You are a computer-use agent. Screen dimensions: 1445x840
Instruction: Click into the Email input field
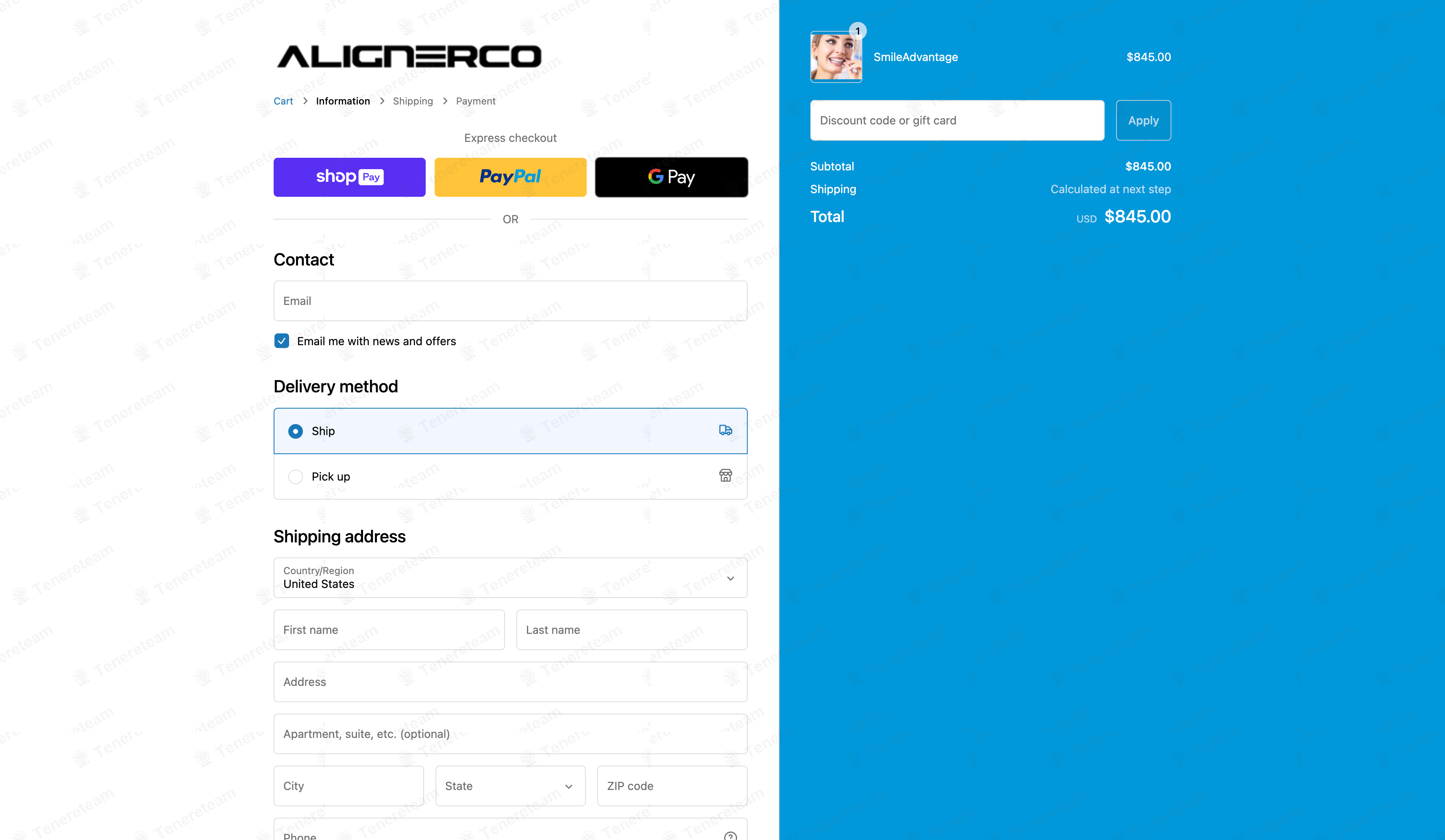pos(510,301)
